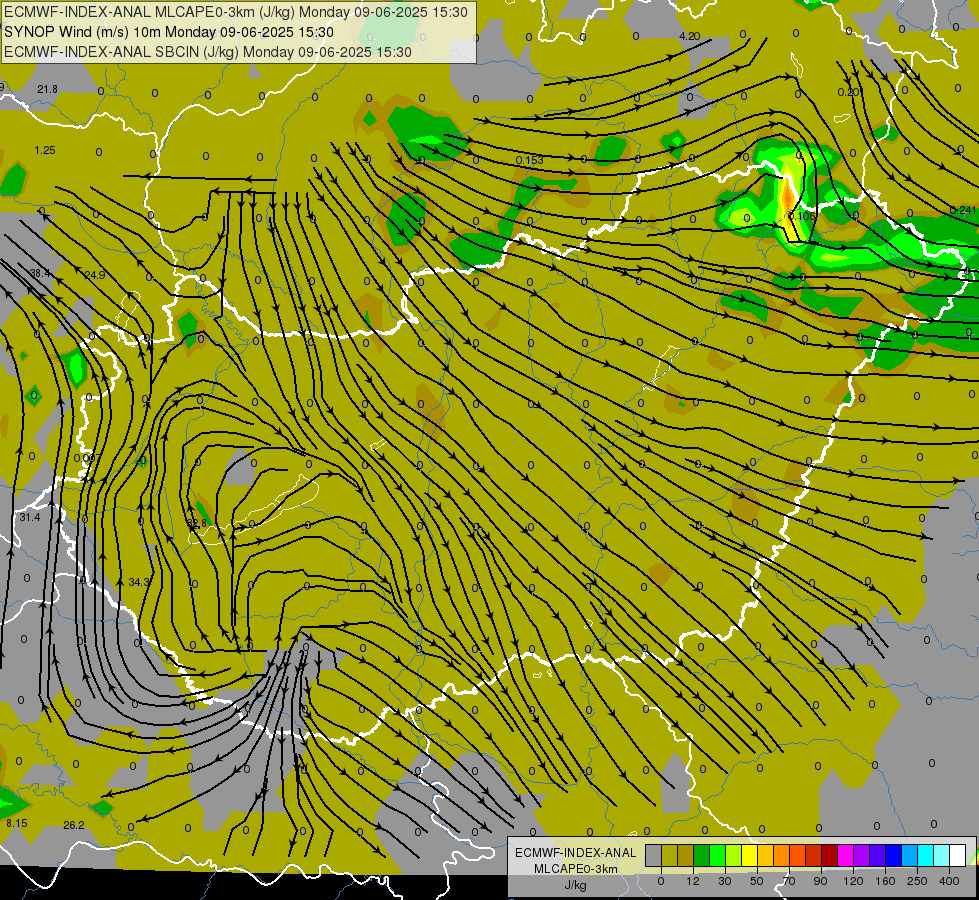
Task: Click the 'MLCAPE0-3km' legend label
Action: coord(575,869)
